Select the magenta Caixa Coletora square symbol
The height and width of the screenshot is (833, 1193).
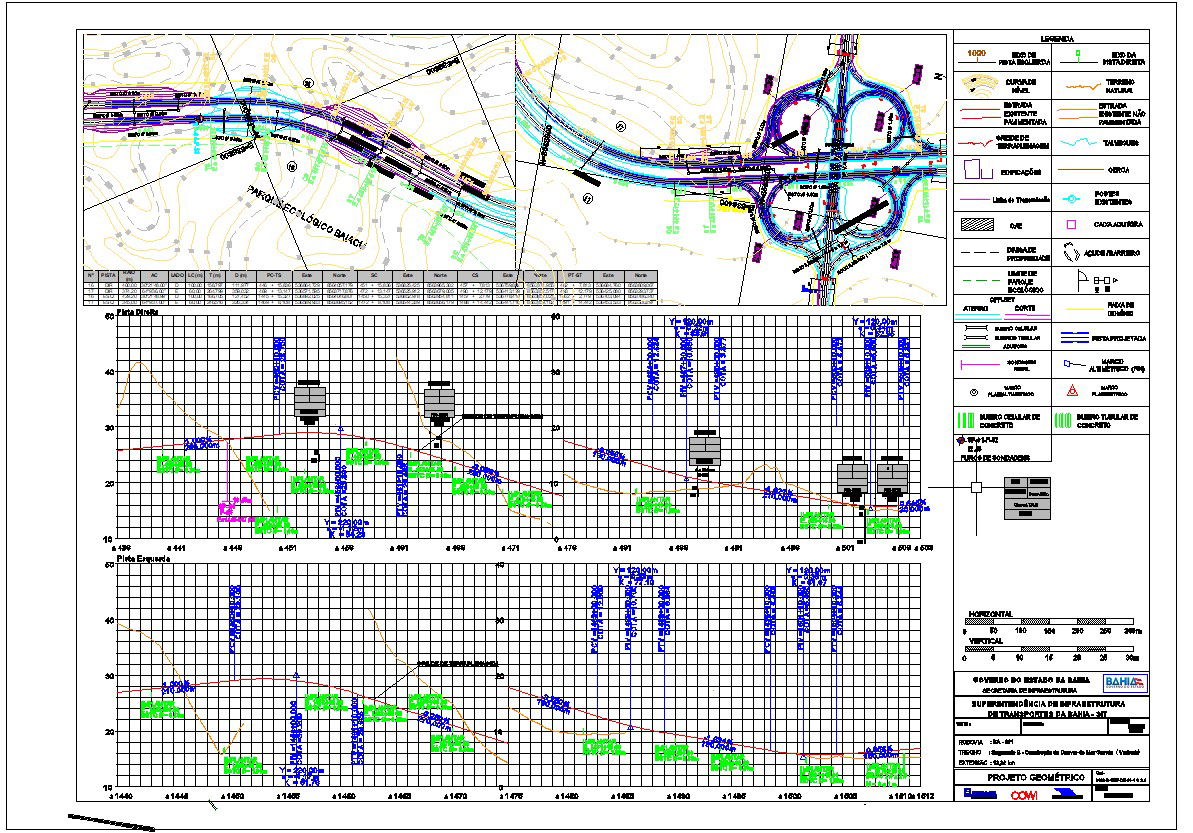[1072, 225]
